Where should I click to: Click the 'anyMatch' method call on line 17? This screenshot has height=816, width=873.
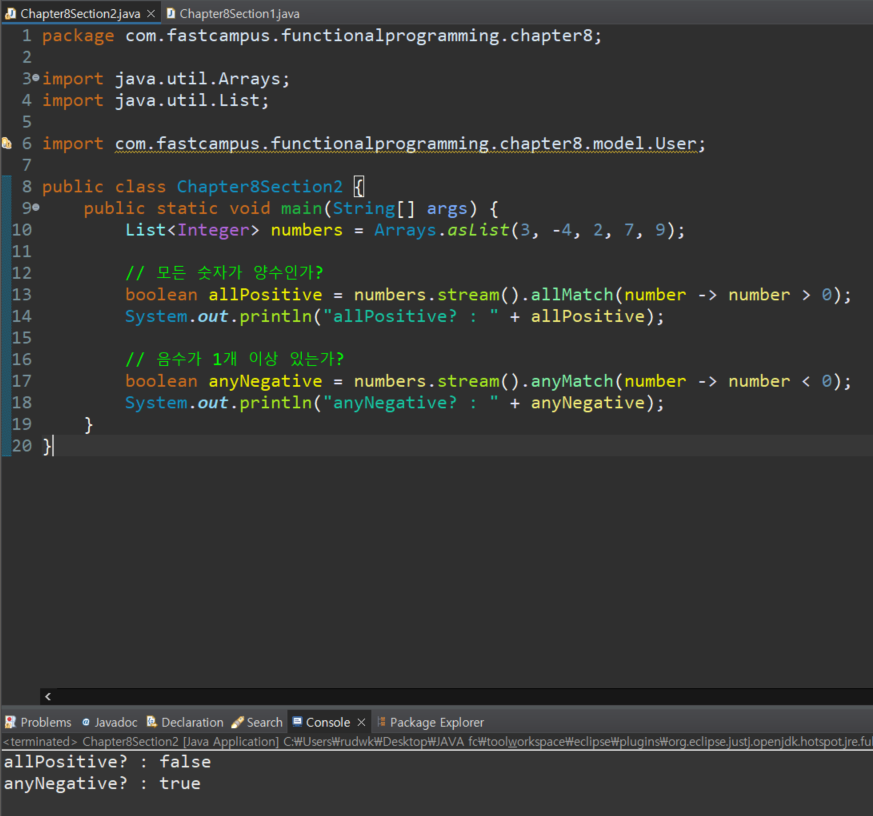[x=572, y=381]
